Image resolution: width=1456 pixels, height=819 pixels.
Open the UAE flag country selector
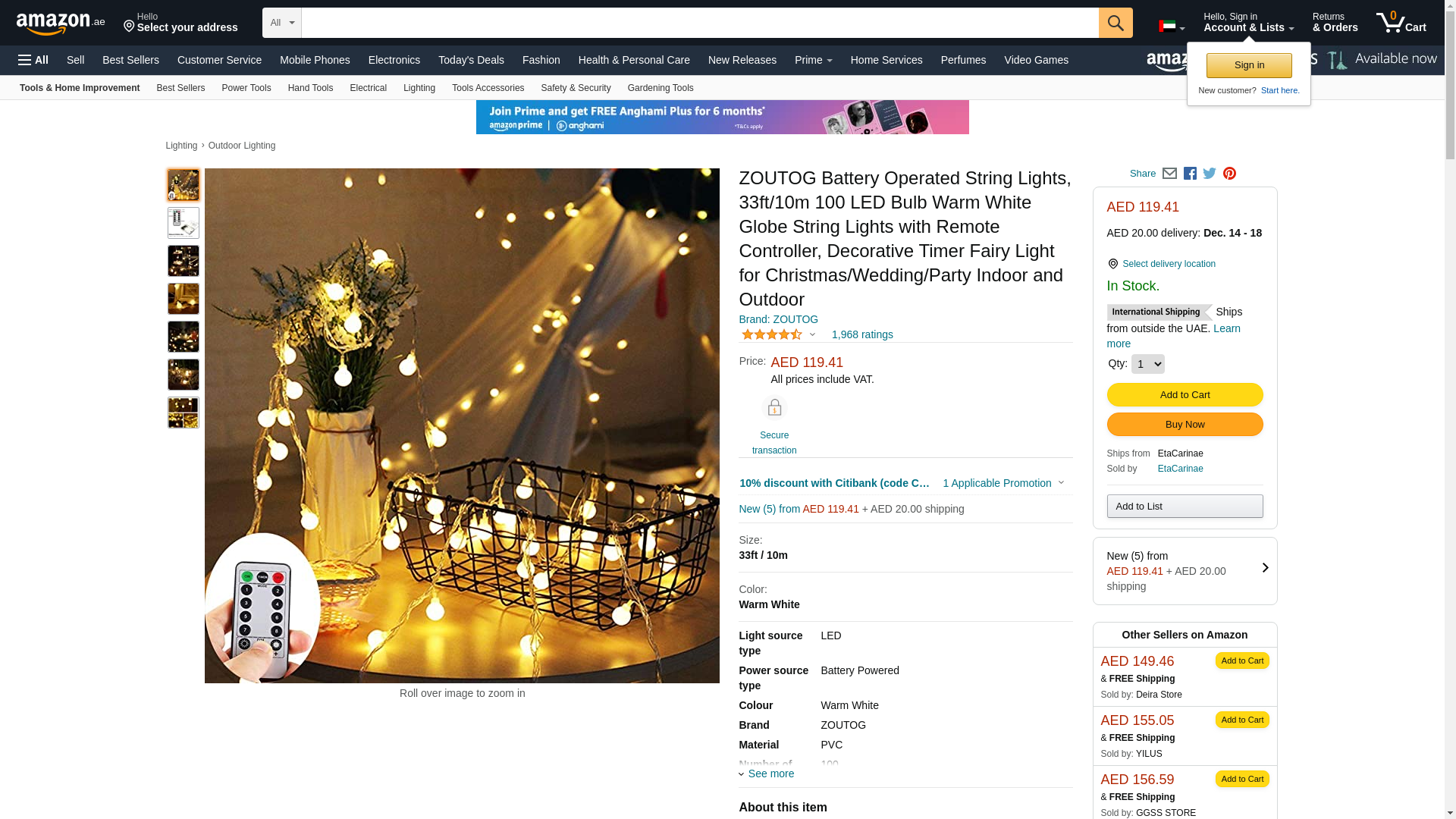point(1171,27)
